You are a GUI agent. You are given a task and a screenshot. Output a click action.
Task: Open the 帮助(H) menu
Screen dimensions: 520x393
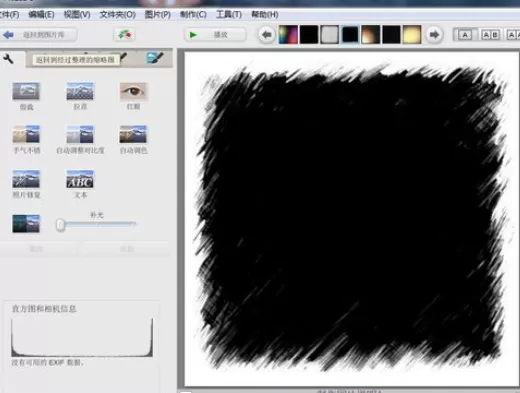point(265,15)
